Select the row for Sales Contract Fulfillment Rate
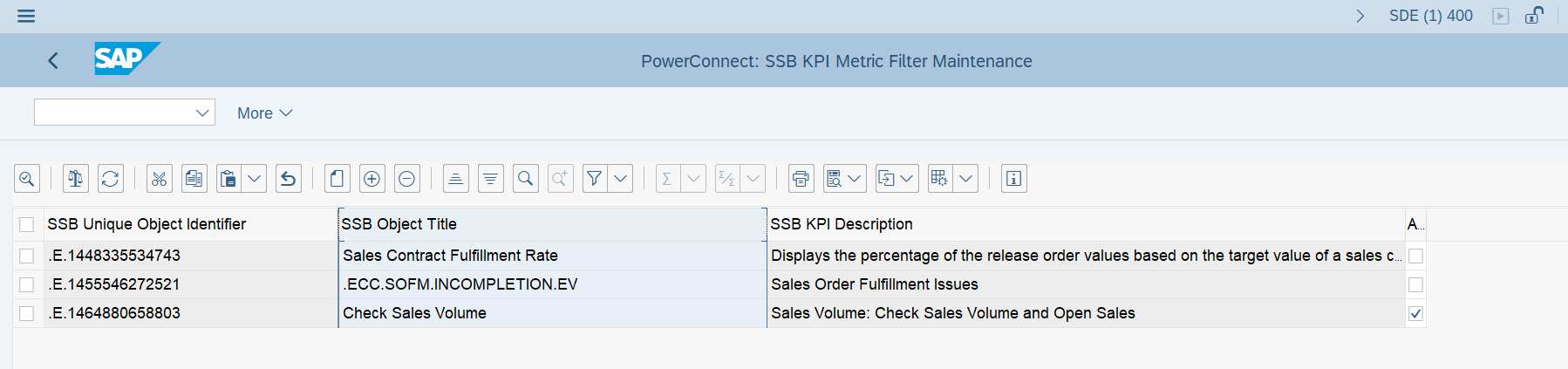Screen dimensions: 1568x369 27,256
